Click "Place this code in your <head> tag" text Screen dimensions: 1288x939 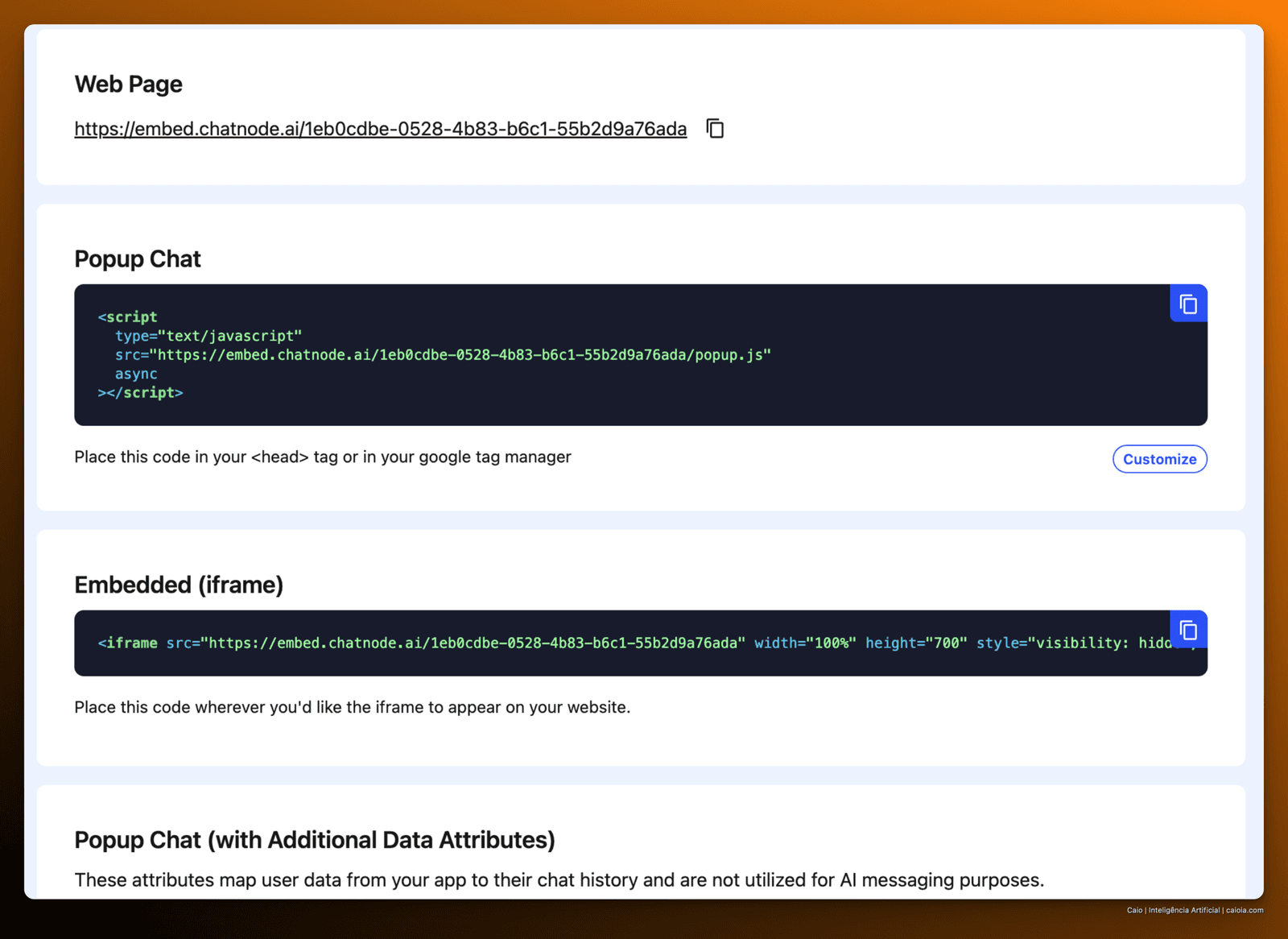click(323, 457)
